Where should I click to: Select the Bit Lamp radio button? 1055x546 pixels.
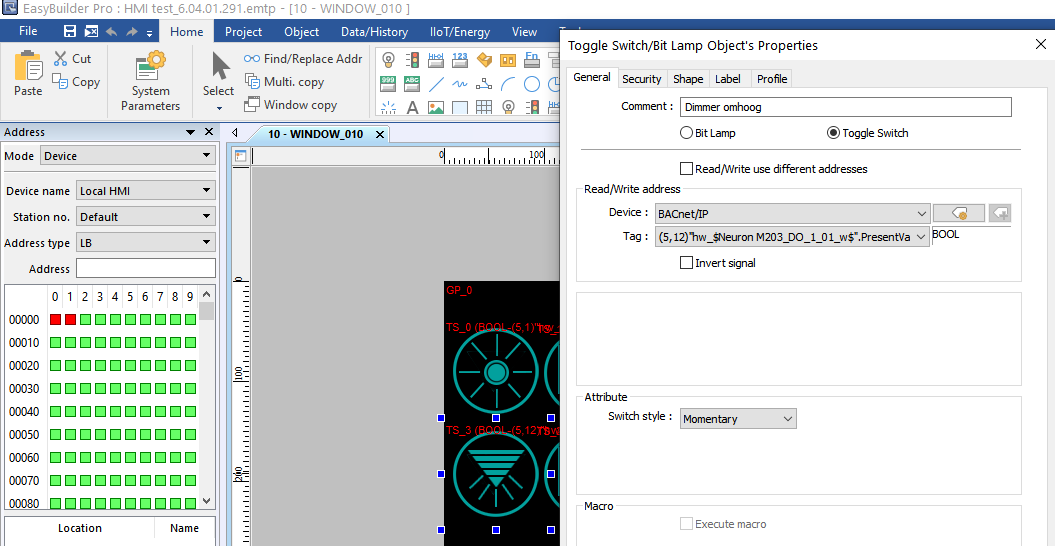(687, 133)
